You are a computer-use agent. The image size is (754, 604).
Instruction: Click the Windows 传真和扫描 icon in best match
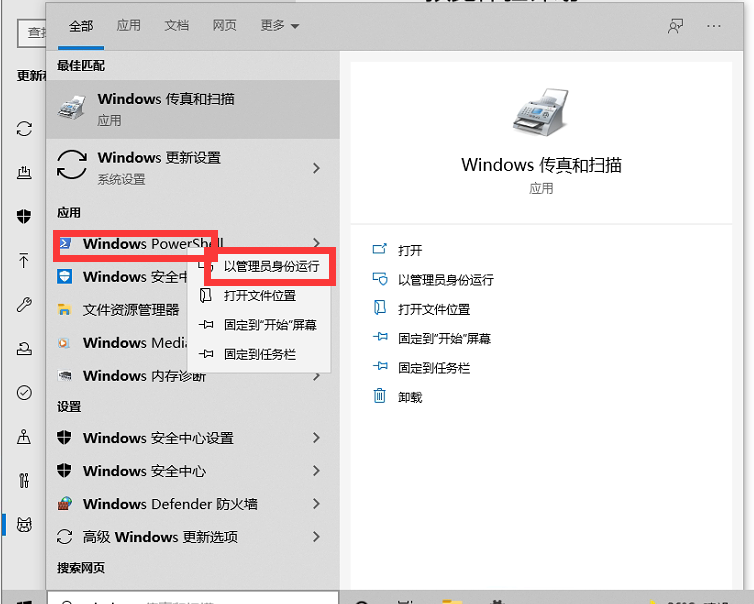click(x=72, y=108)
